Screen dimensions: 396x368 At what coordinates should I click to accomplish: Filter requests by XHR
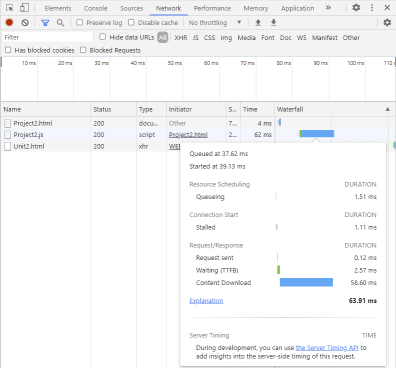pyautogui.click(x=181, y=38)
